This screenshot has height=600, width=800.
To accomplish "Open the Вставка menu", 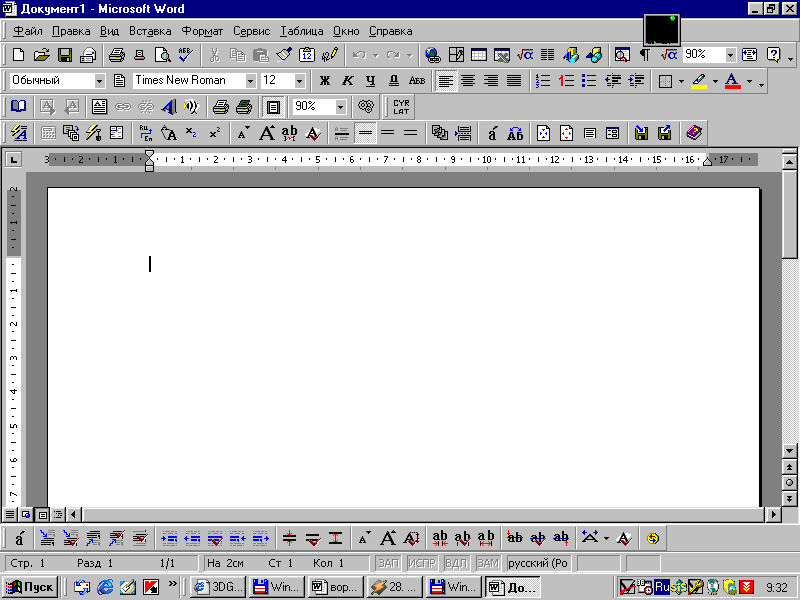I will pyautogui.click(x=150, y=31).
